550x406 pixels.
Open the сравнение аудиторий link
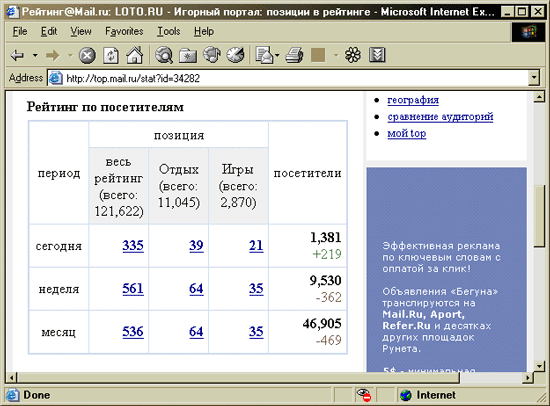pyautogui.click(x=440, y=117)
